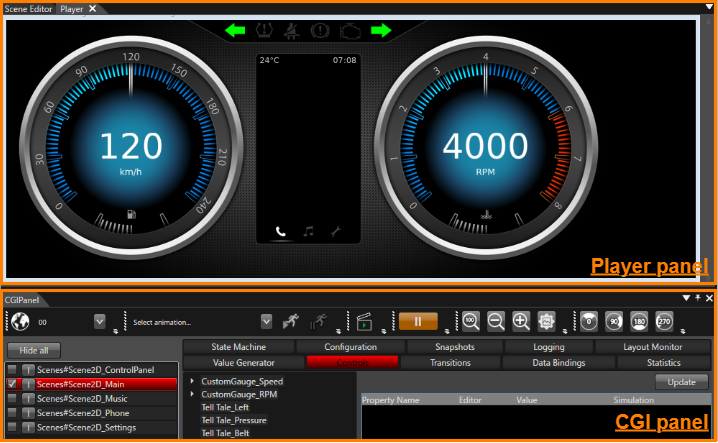Uncheck the Scenes#Scene2D_Main checkbox
Viewport: 718px width, 443px height.
click(12, 384)
